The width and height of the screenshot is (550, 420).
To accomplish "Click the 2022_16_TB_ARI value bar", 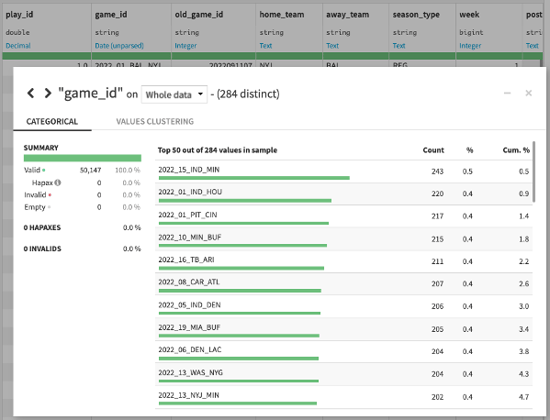I will pos(241,268).
